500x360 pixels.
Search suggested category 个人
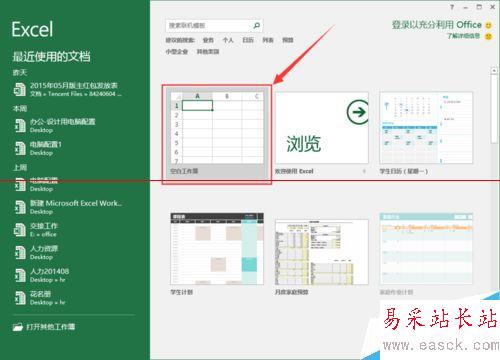tap(228, 40)
